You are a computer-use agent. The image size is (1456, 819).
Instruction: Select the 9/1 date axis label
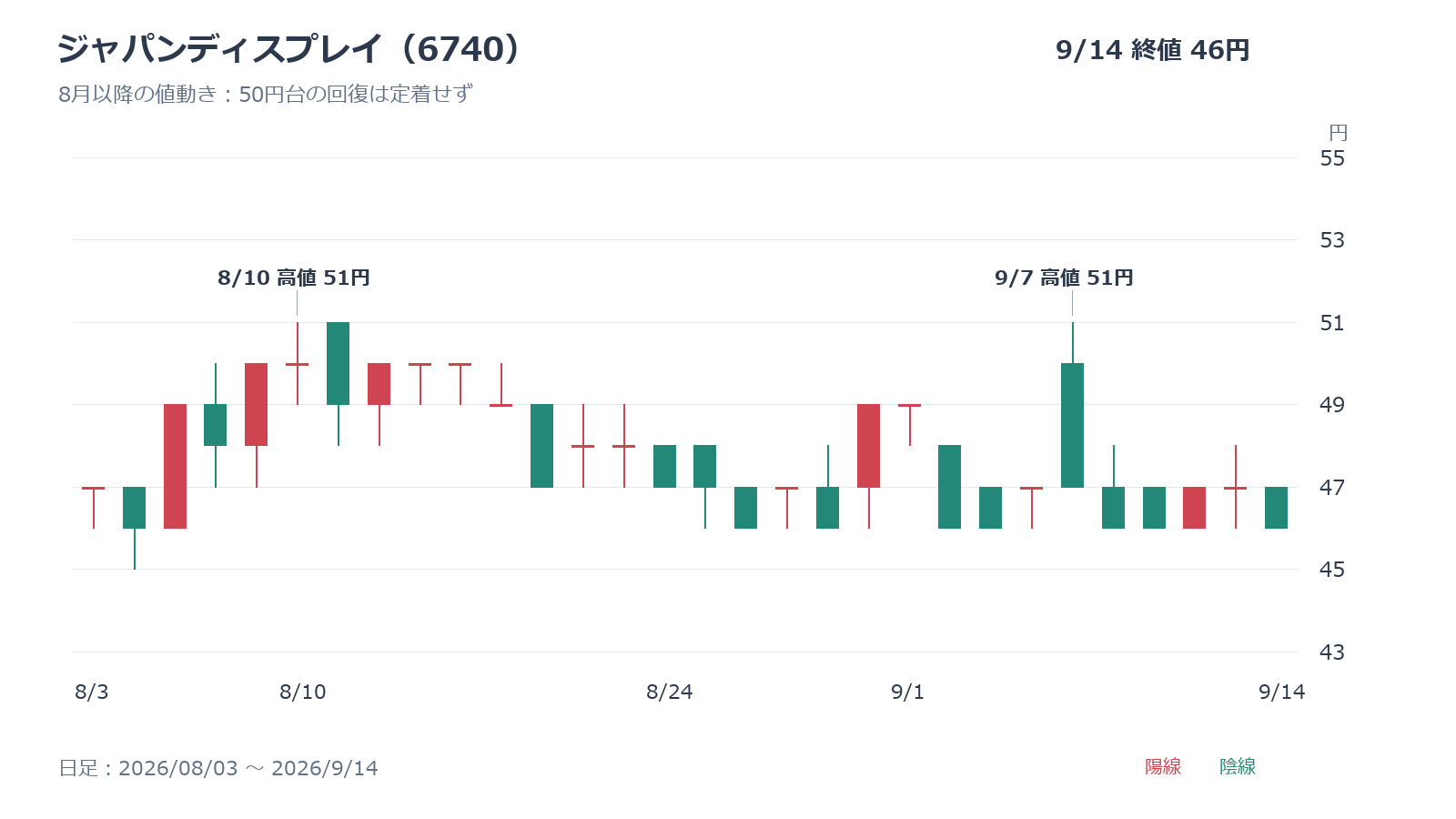[x=908, y=693]
